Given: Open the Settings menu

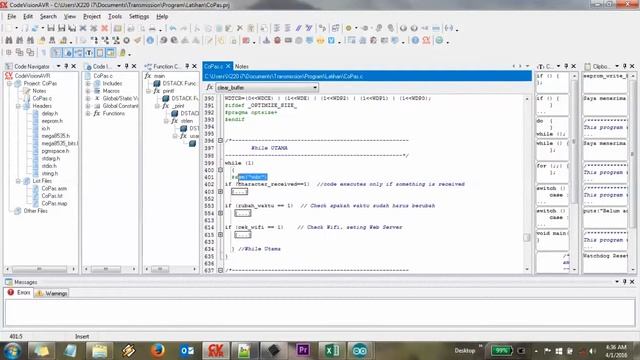Looking at the screenshot, I should point(139,16).
